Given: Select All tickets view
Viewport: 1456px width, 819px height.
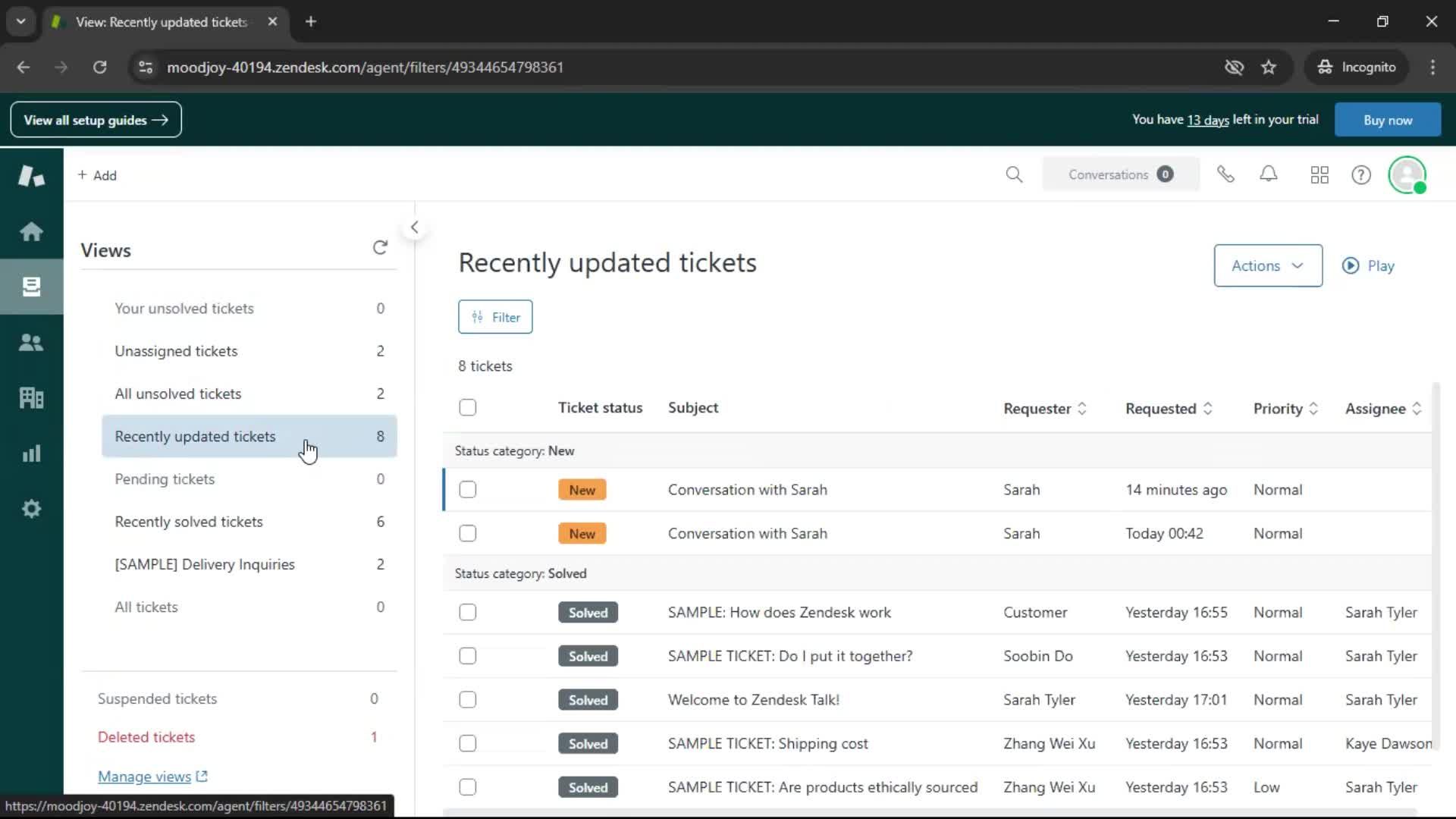Looking at the screenshot, I should tap(249, 607).
